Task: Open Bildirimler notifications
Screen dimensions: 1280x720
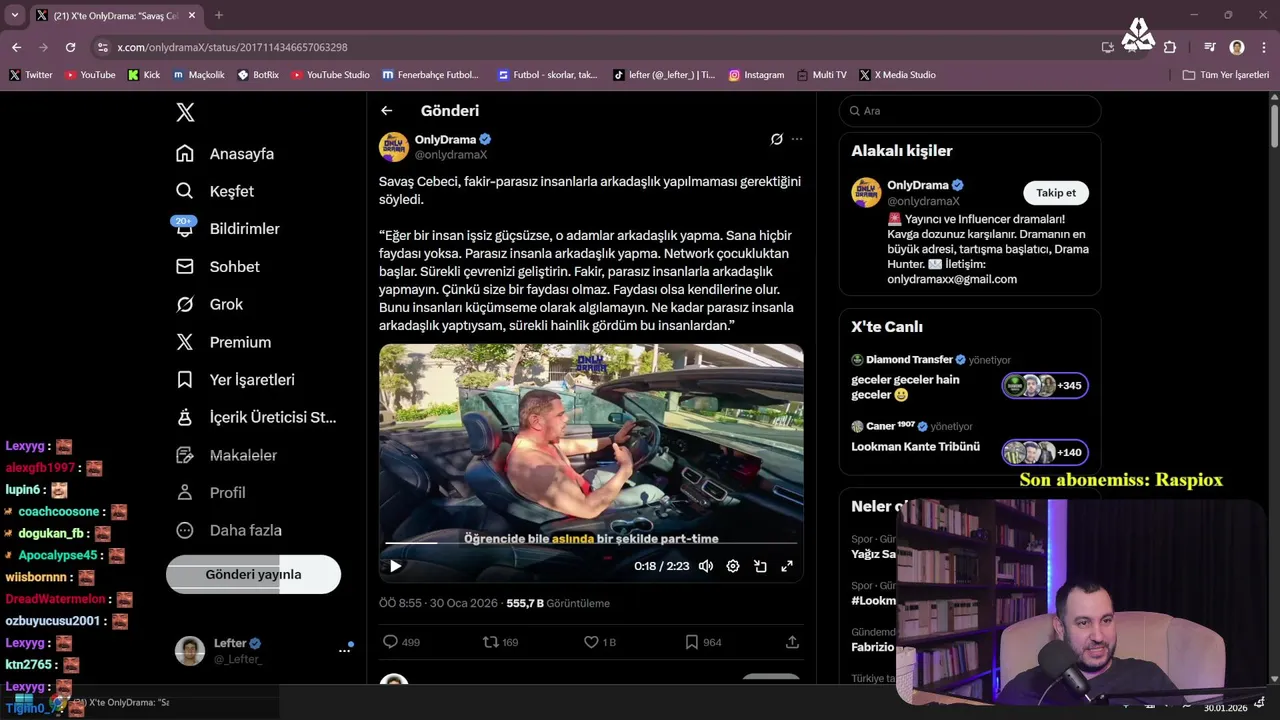Action: coord(228,229)
